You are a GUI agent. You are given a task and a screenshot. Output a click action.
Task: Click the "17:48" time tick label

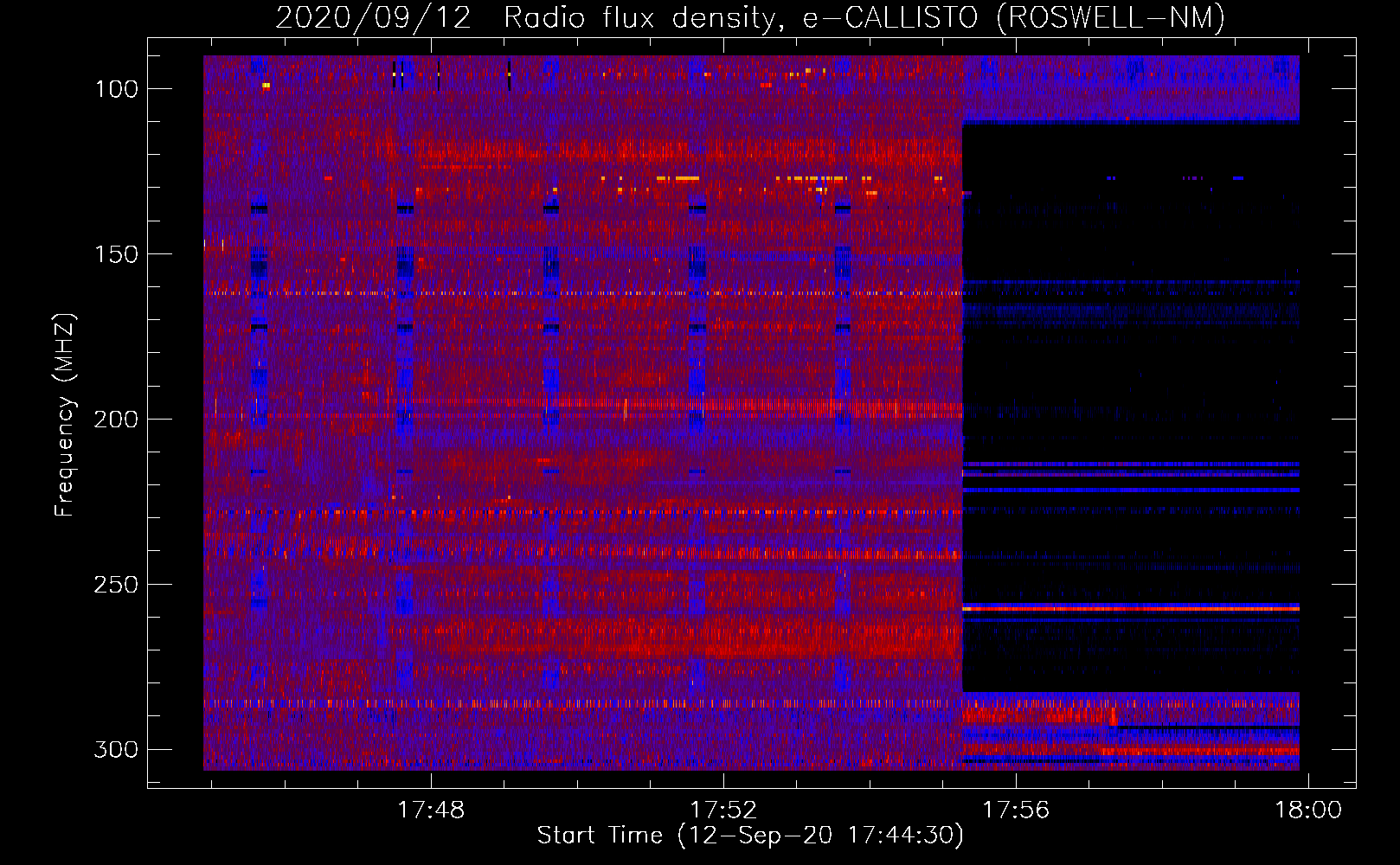click(430, 810)
